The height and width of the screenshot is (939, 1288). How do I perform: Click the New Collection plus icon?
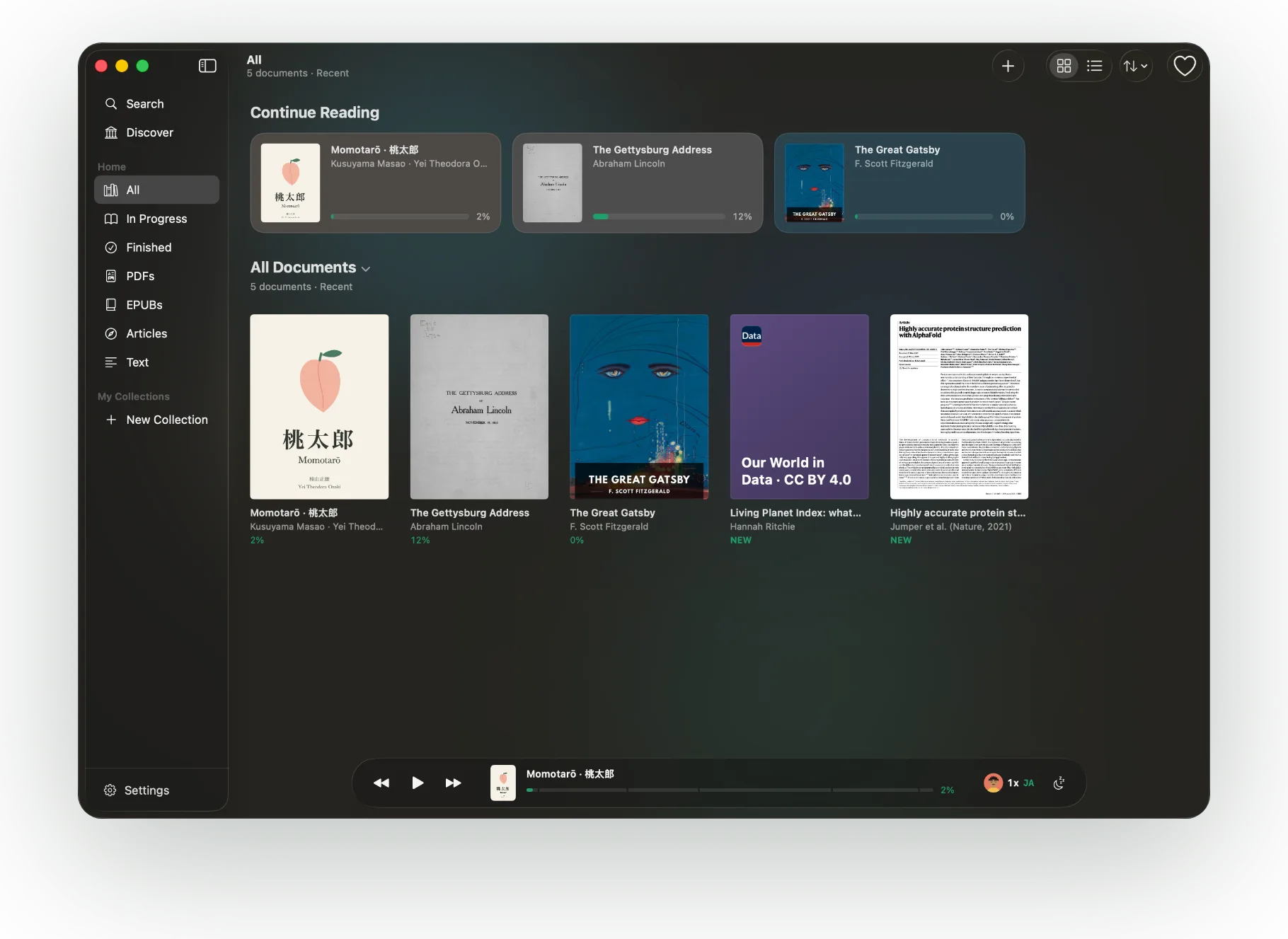[111, 420]
